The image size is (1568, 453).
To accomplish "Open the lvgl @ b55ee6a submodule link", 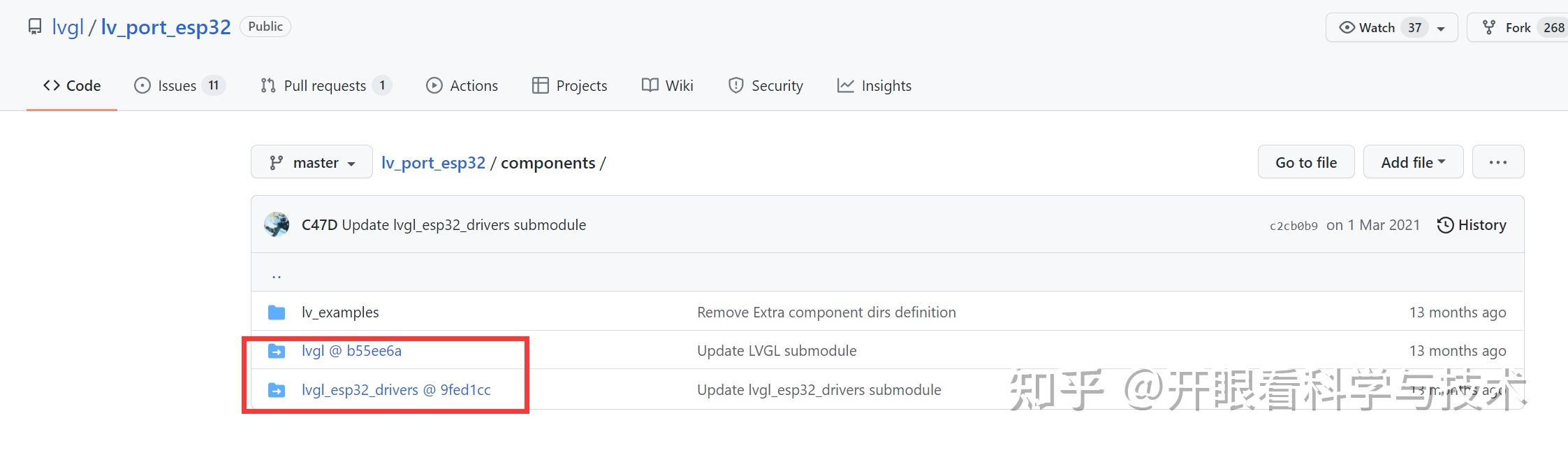I will (351, 351).
